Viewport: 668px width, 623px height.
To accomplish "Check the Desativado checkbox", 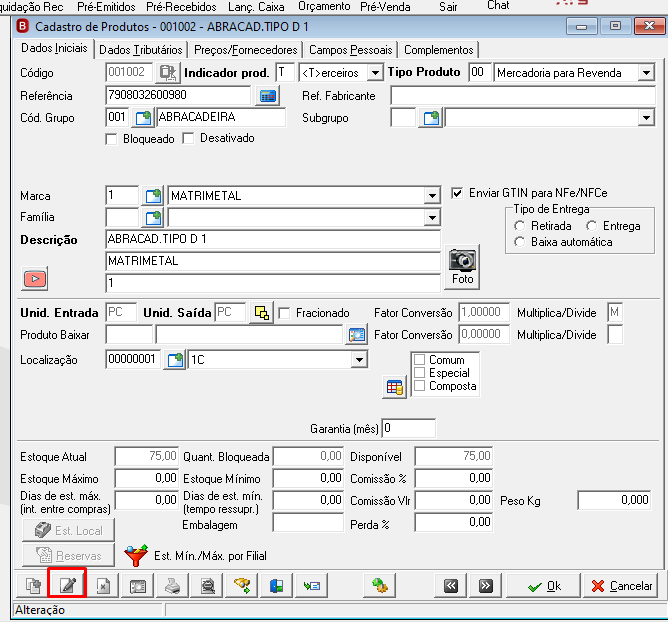I will [x=188, y=138].
